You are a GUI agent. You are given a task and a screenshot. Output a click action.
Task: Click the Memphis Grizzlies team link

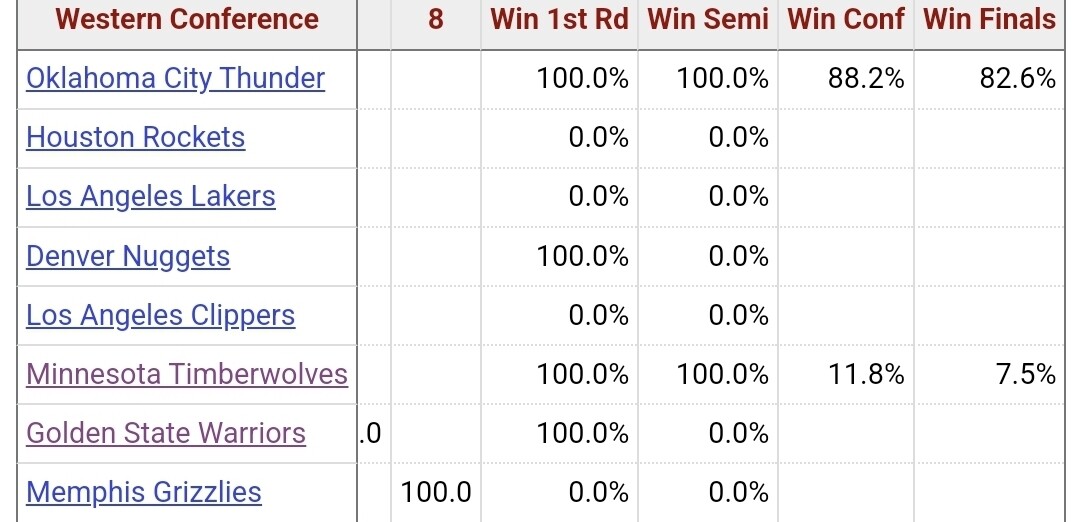click(x=143, y=493)
